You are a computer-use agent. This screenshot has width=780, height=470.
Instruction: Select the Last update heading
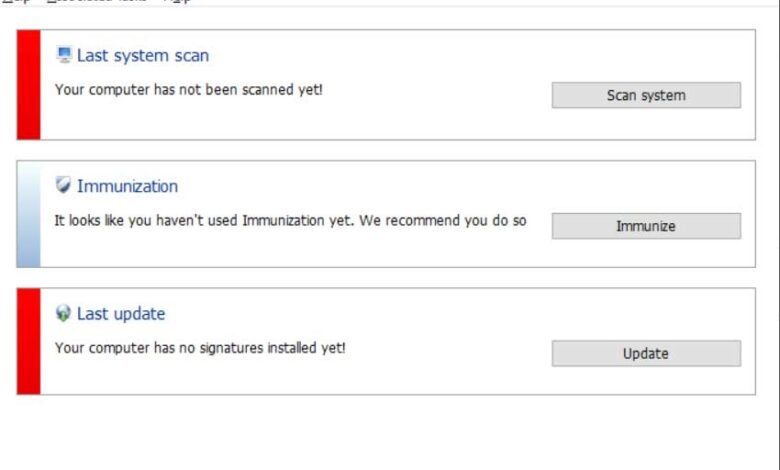click(121, 314)
